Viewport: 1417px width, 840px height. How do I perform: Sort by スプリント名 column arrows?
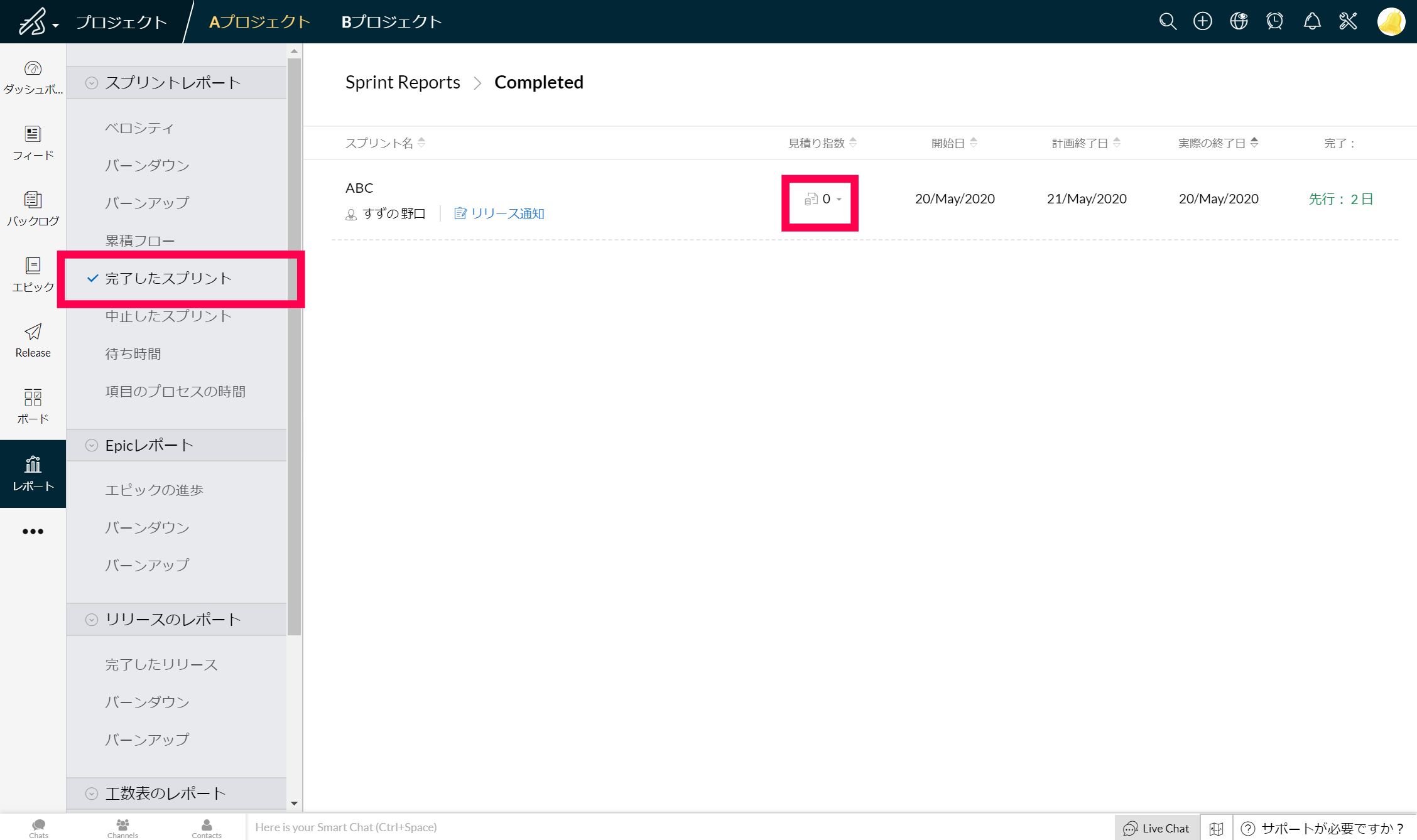421,143
